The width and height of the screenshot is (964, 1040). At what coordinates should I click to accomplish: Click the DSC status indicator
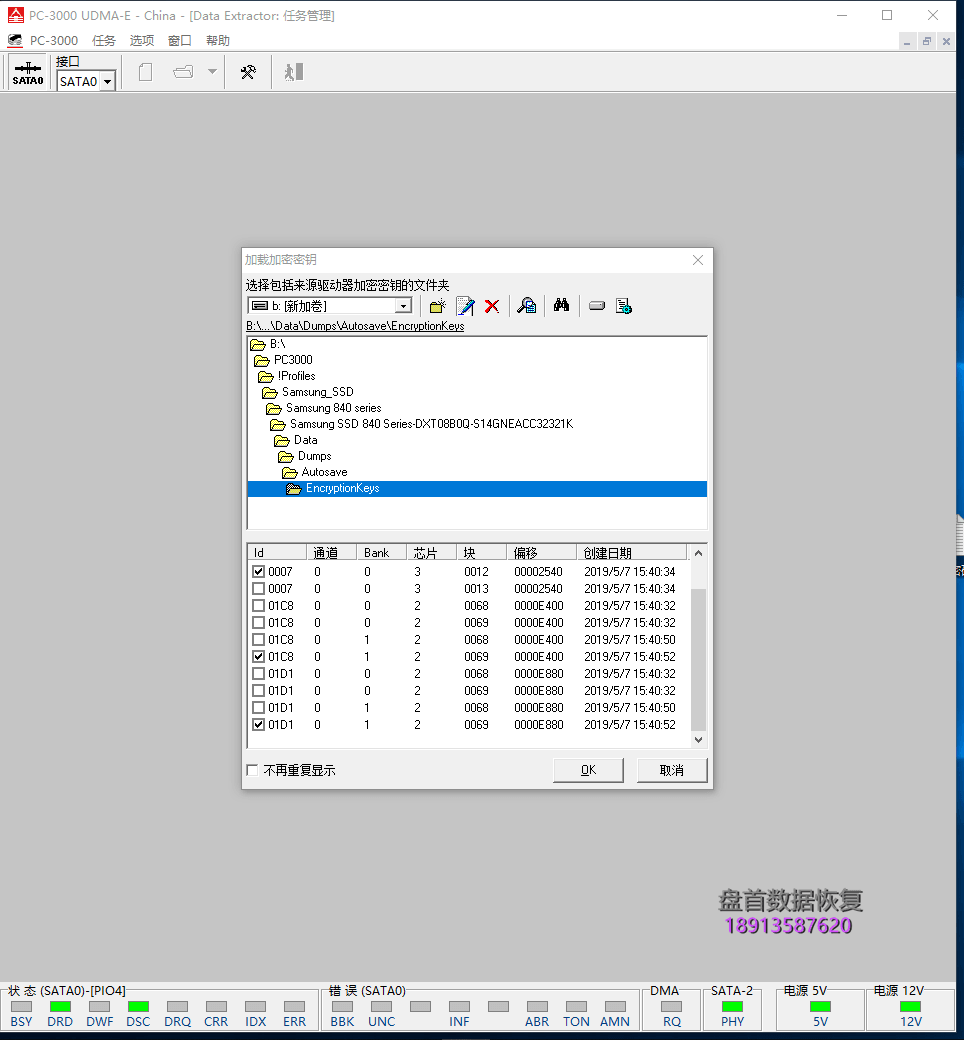(138, 1006)
